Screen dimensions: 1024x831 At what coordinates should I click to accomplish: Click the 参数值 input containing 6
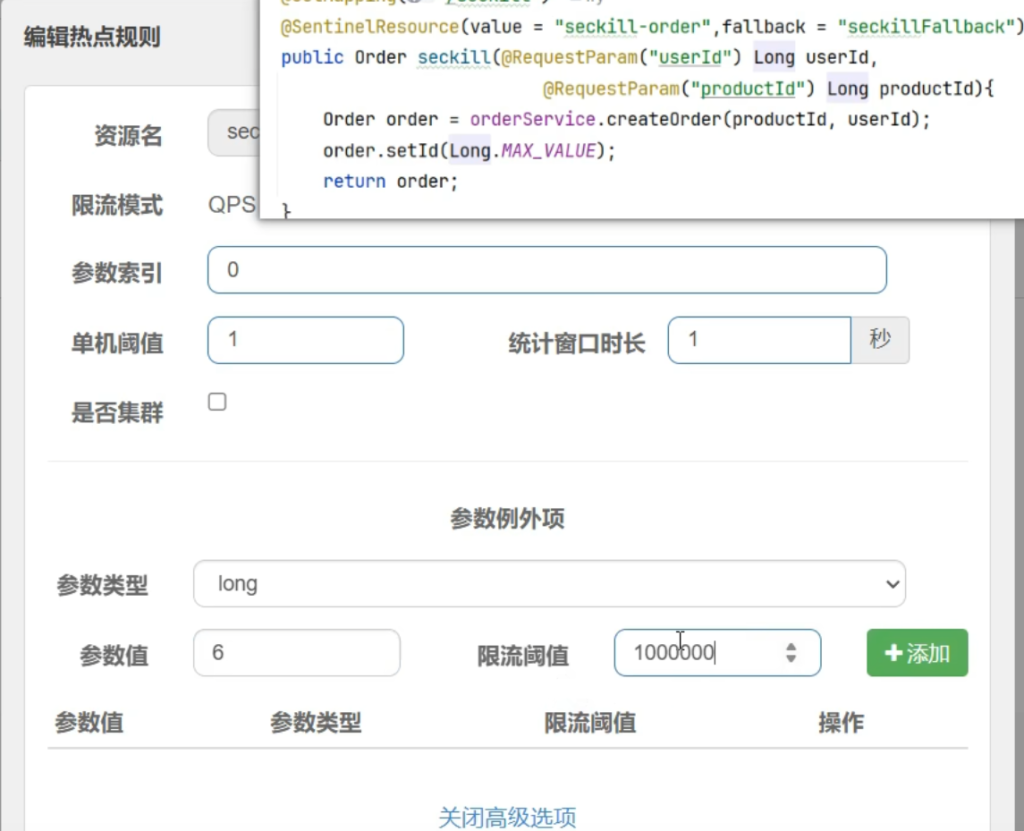[296, 653]
